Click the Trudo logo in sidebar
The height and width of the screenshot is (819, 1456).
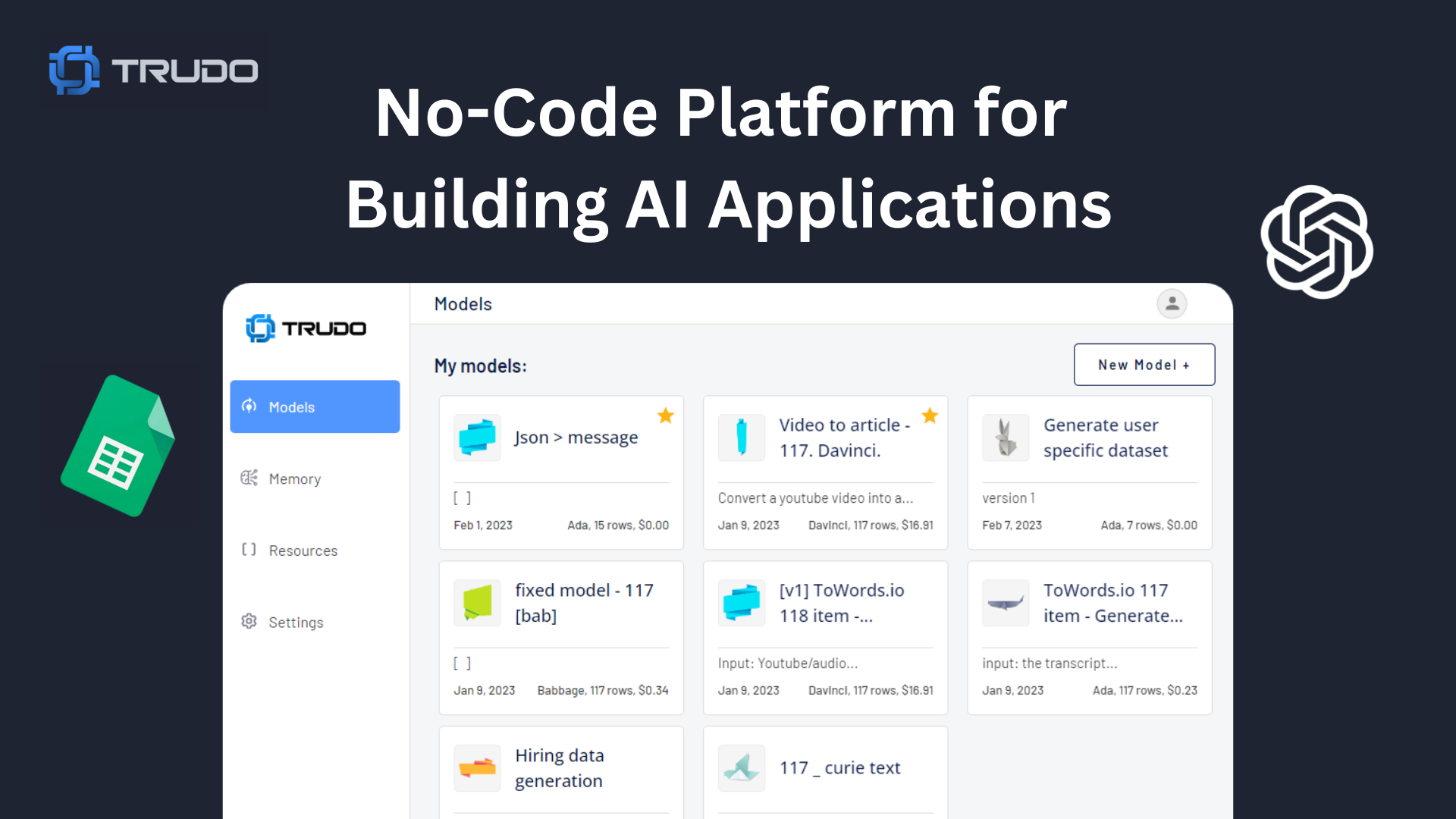point(306,328)
